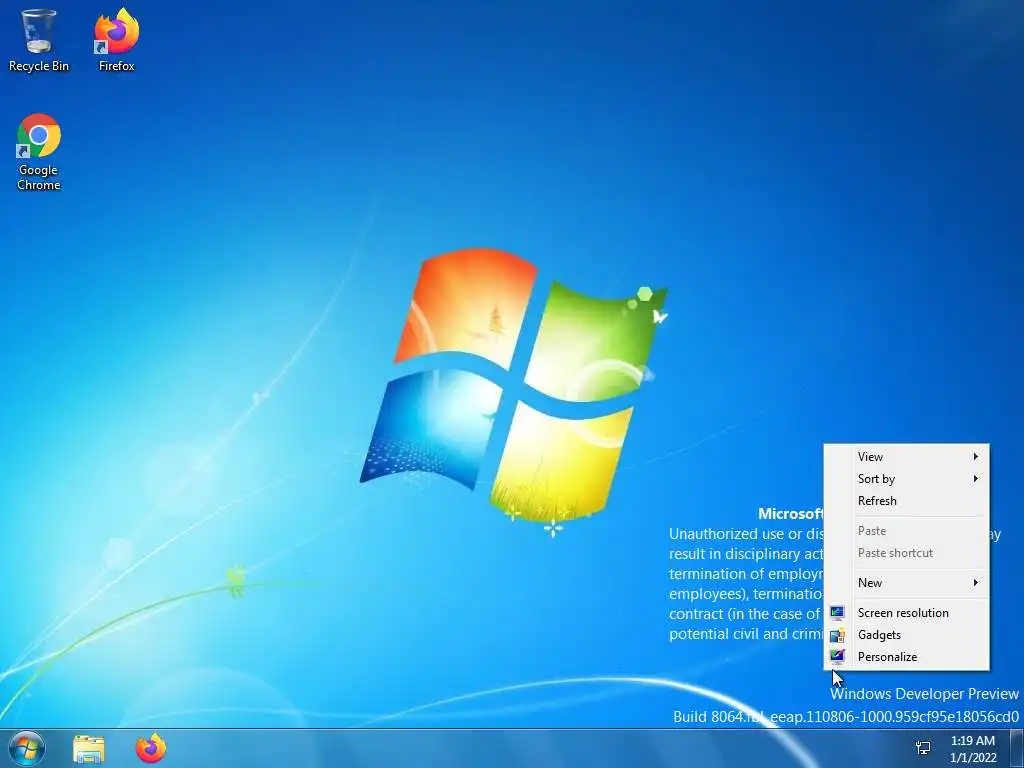The height and width of the screenshot is (768, 1024).
Task: Click the network tray icon
Action: (923, 748)
